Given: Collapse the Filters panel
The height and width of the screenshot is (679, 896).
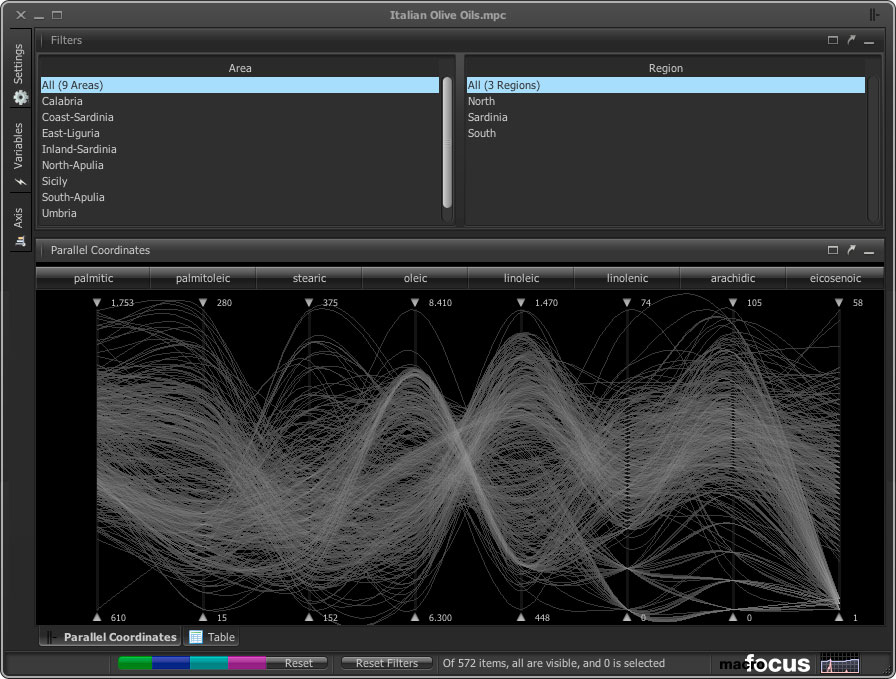Looking at the screenshot, I should tap(869, 40).
